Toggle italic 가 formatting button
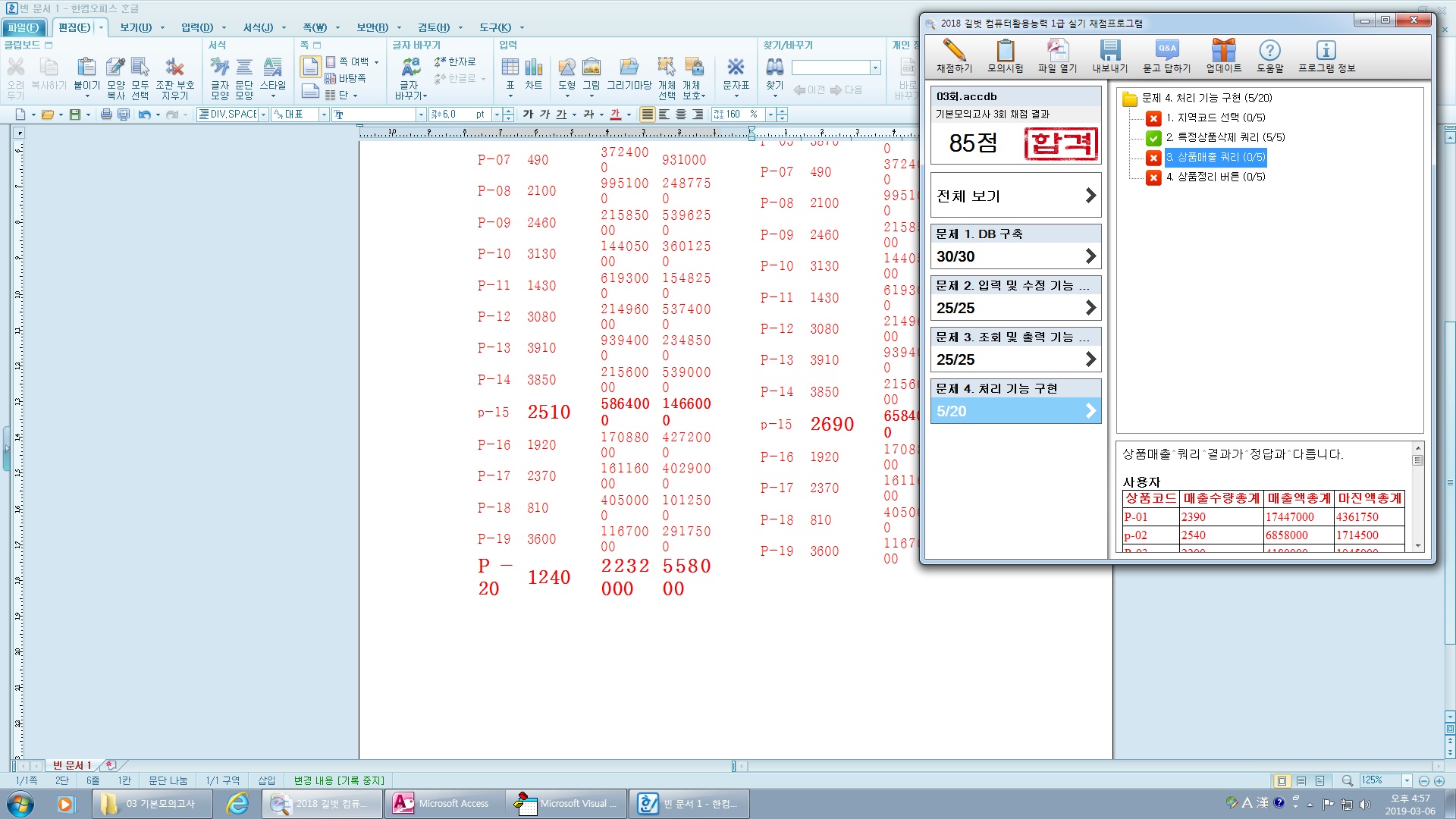Screen dimensions: 1456x819 [544, 115]
